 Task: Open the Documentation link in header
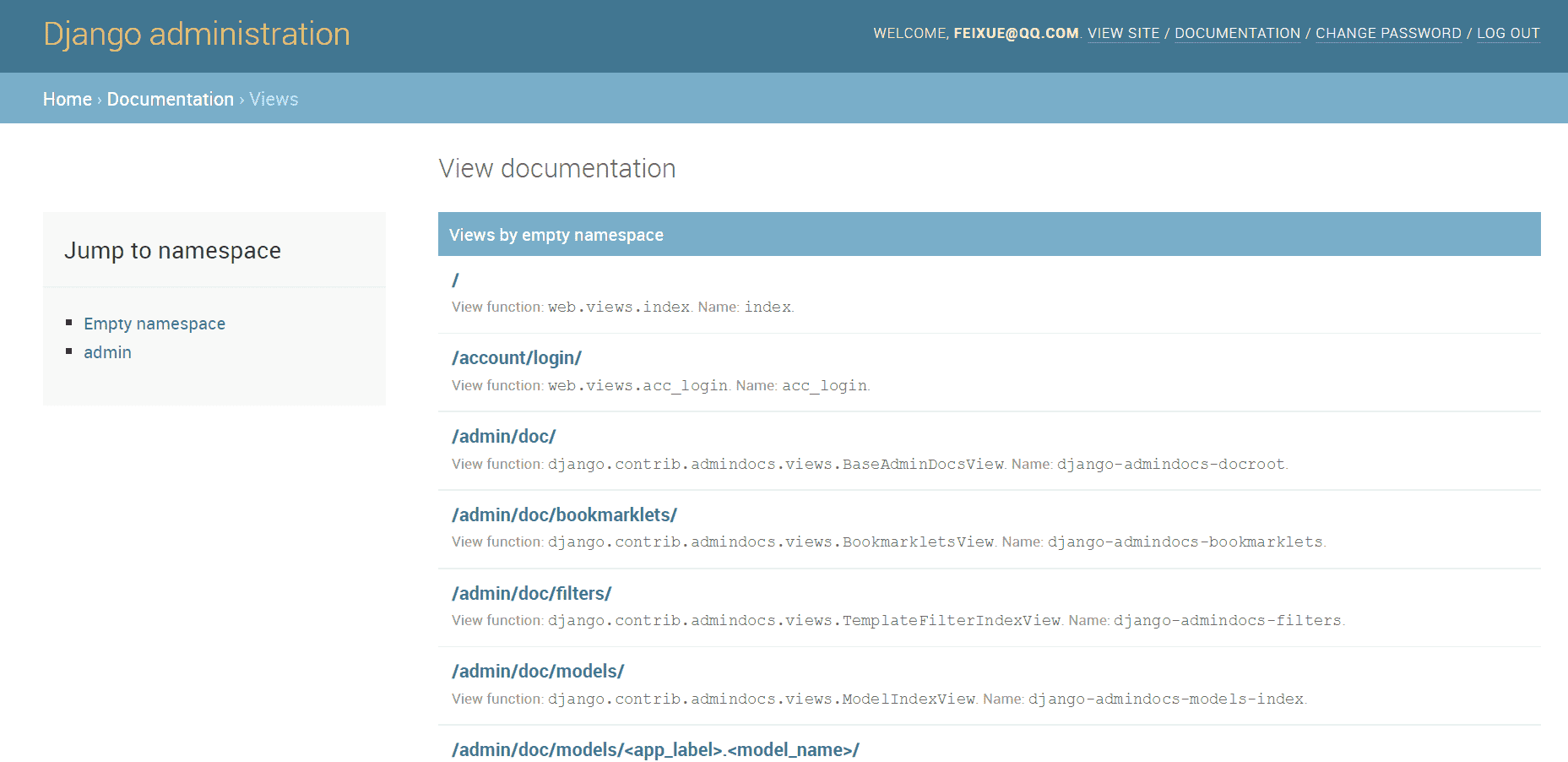point(1237,33)
